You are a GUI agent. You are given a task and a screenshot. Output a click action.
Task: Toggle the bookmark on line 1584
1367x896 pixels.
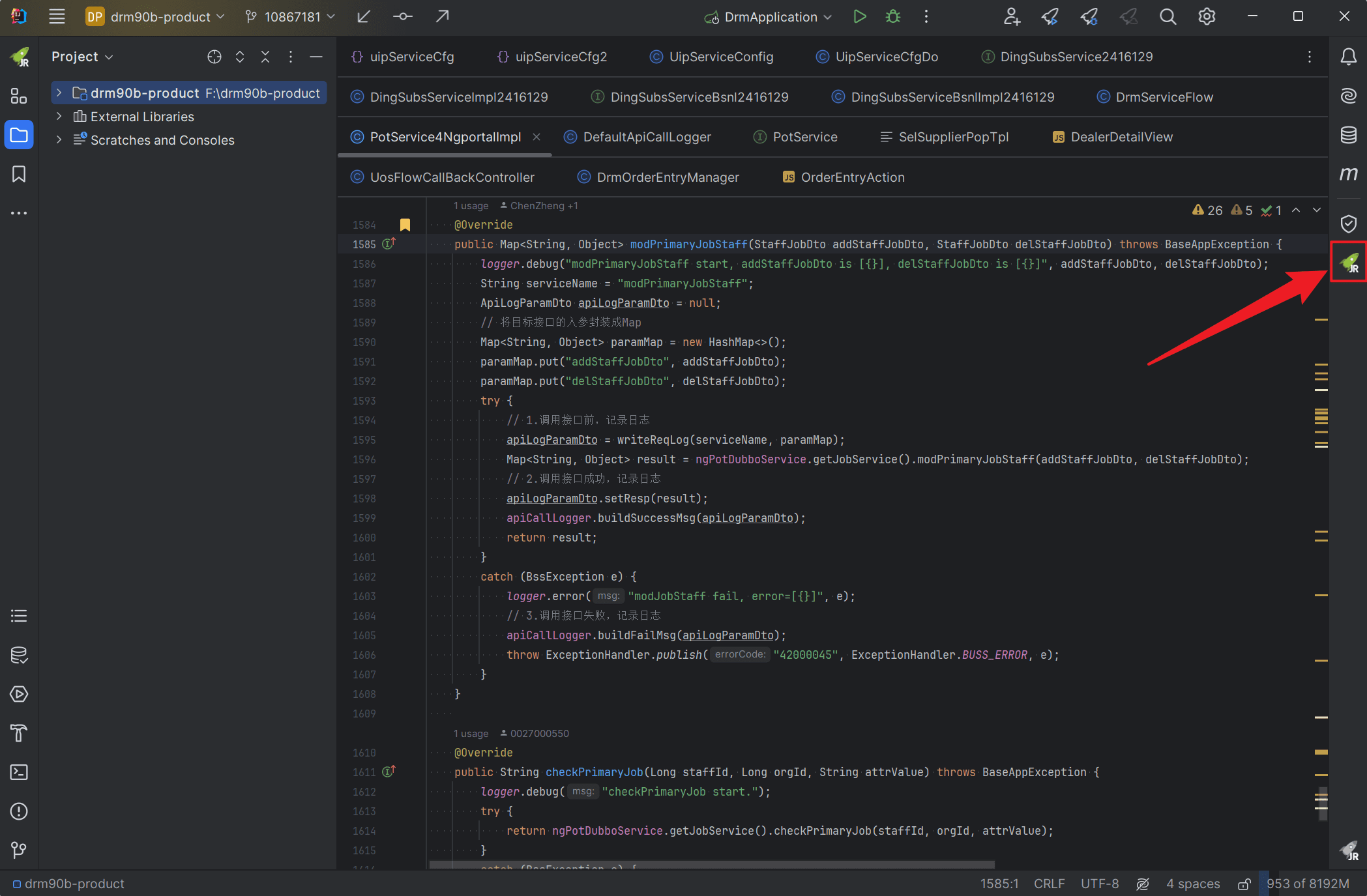click(x=405, y=225)
